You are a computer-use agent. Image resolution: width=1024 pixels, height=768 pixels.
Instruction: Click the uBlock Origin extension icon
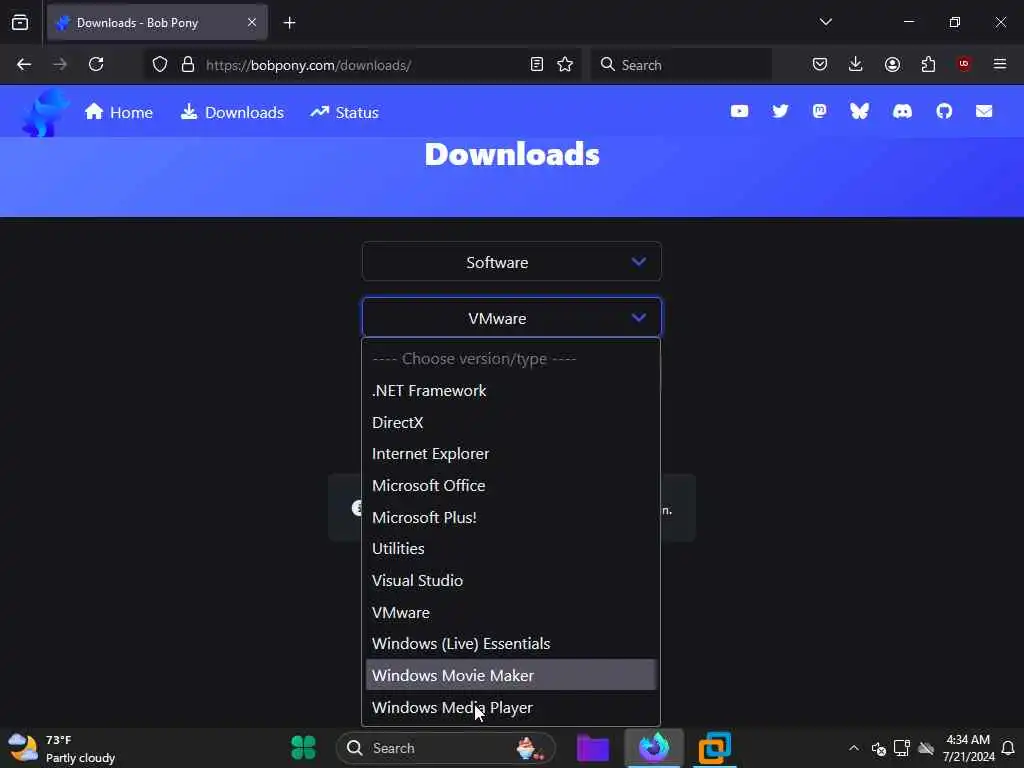click(964, 63)
